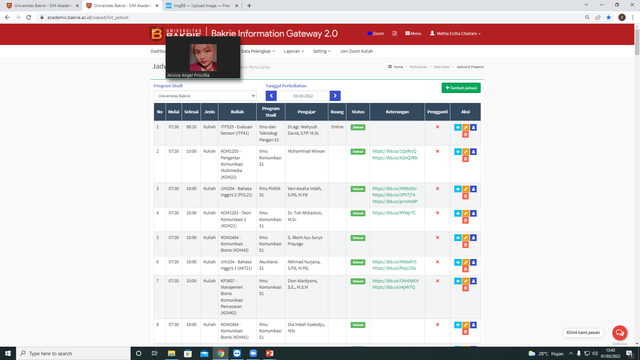Open Metha Ezha Chairani user dropdown
This screenshot has width=640, height=360.
click(x=455, y=33)
